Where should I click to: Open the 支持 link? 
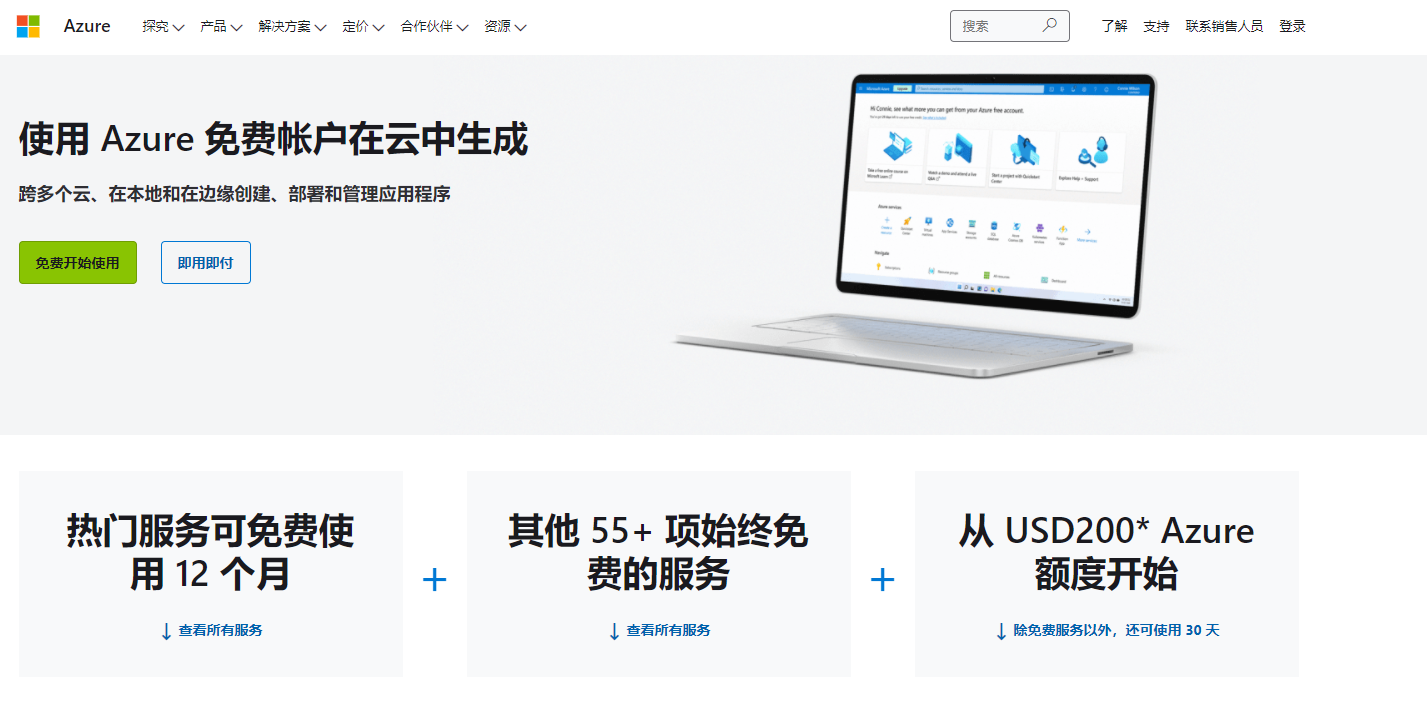[x=1156, y=27]
